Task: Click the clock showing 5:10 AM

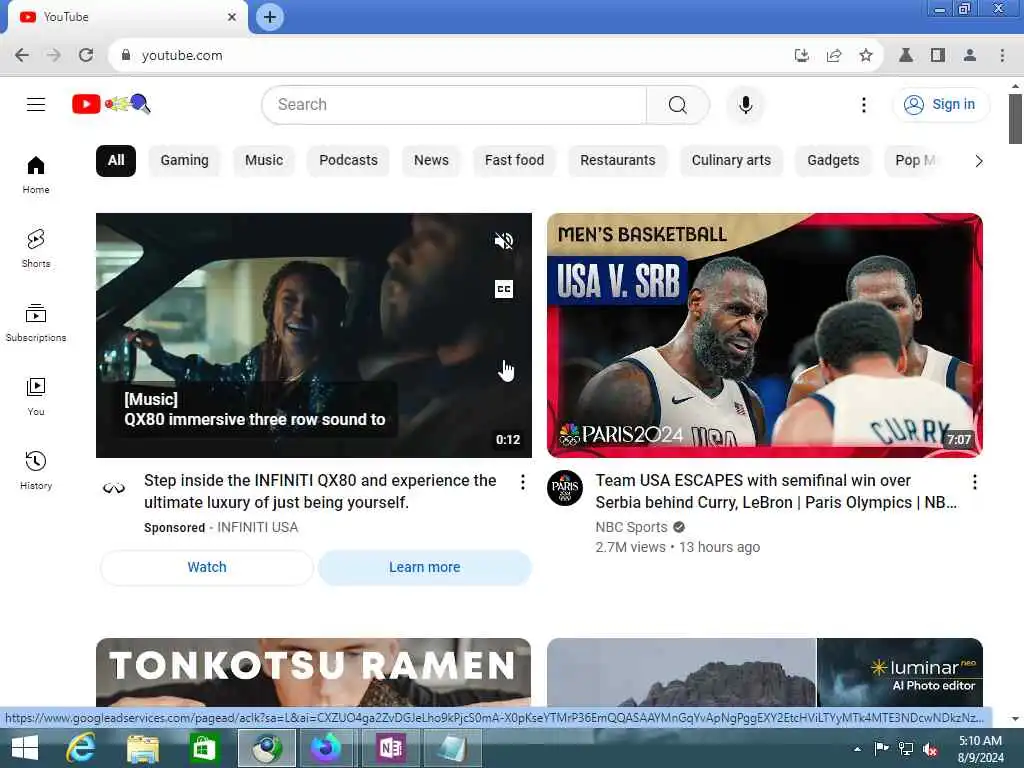Action: coord(980,741)
